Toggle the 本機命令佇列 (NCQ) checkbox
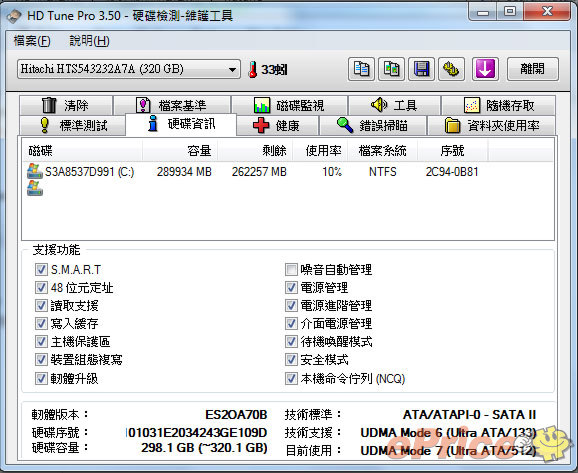The height and width of the screenshot is (473, 578). pos(291,379)
